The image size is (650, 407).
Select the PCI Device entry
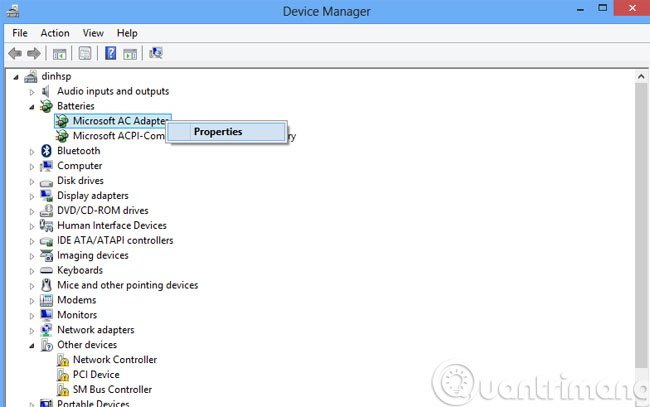[96, 375]
